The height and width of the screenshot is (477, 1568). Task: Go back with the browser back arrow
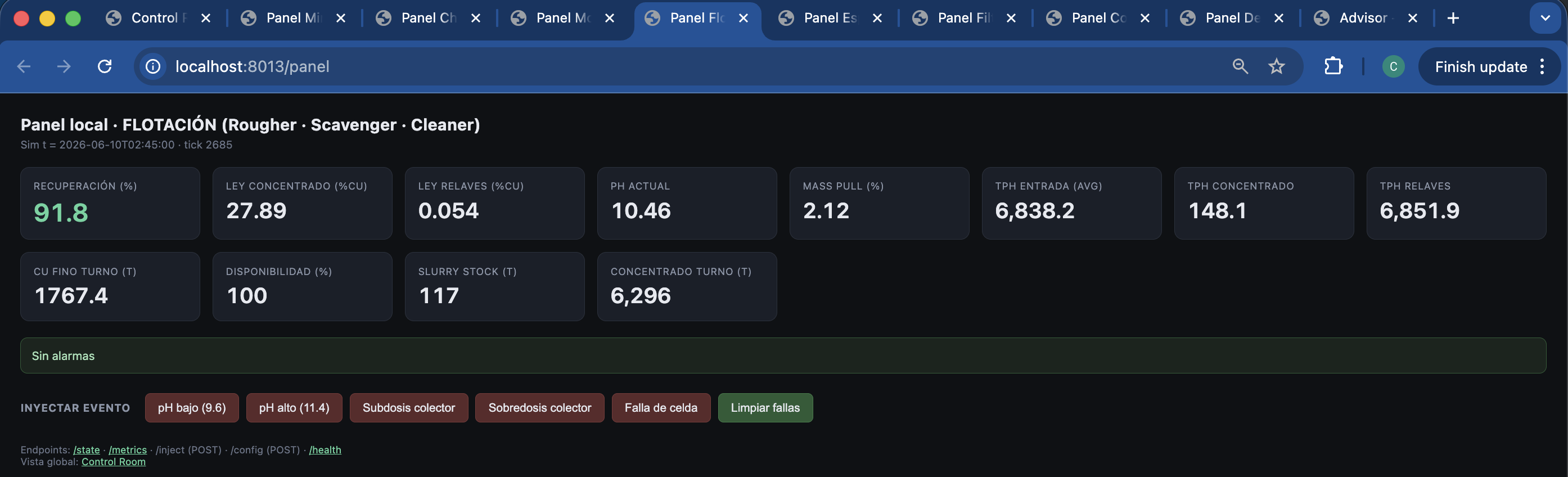pyautogui.click(x=24, y=66)
